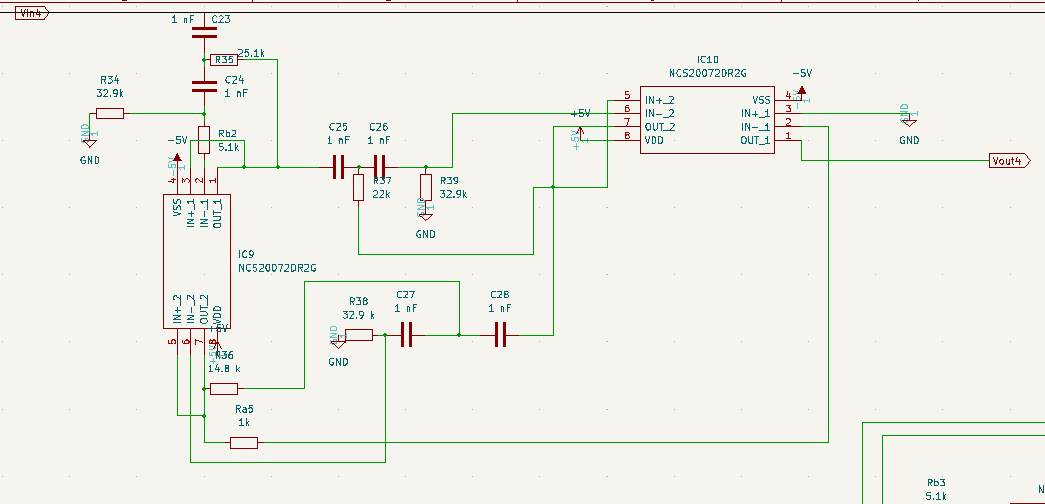The width and height of the screenshot is (1045, 504).
Task: Select resistor R35 symbol
Action: 224,60
